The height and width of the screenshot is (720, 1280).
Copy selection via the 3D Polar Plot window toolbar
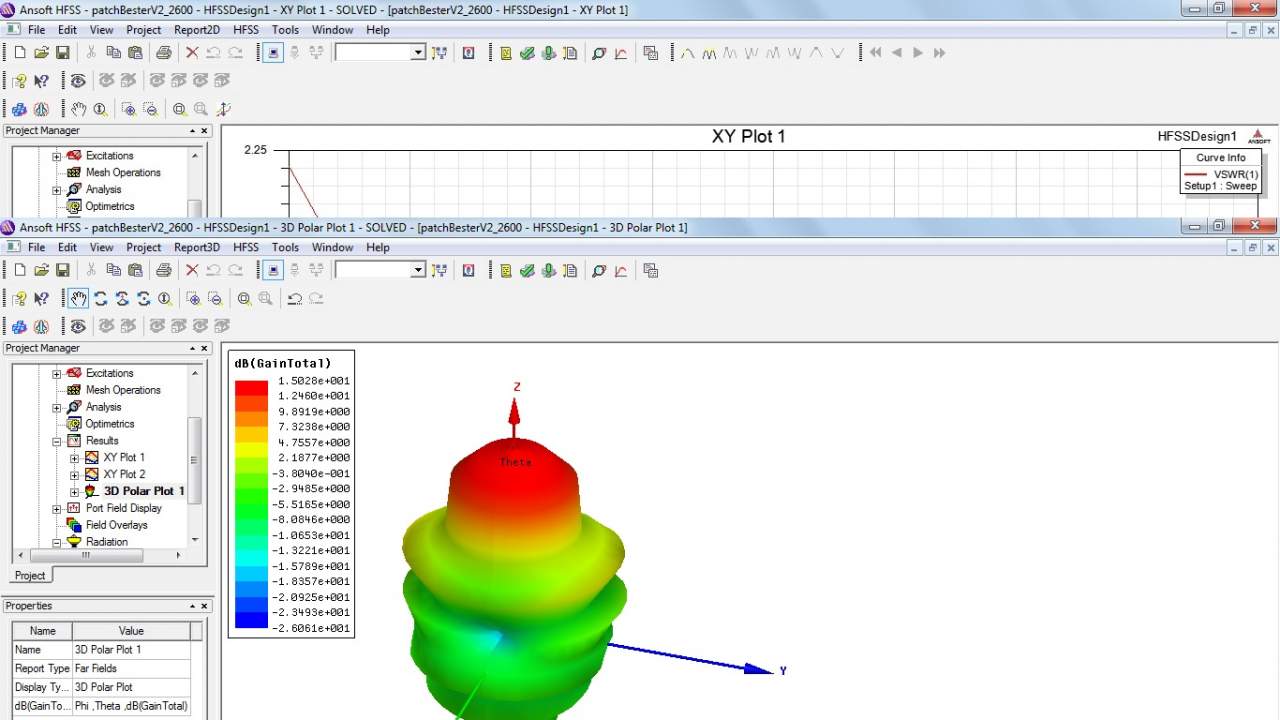[x=113, y=270]
